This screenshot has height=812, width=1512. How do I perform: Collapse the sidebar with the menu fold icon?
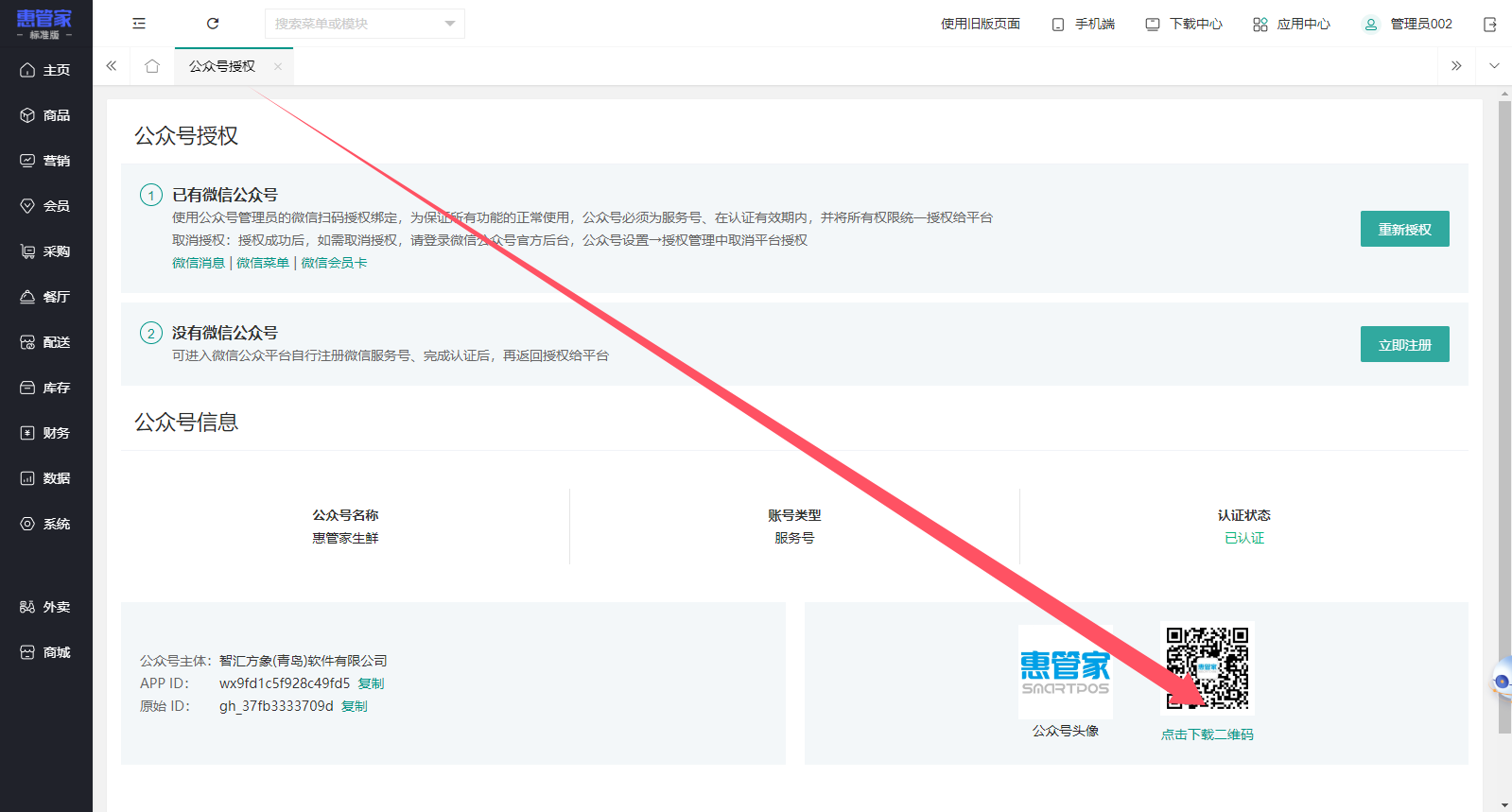(x=139, y=24)
